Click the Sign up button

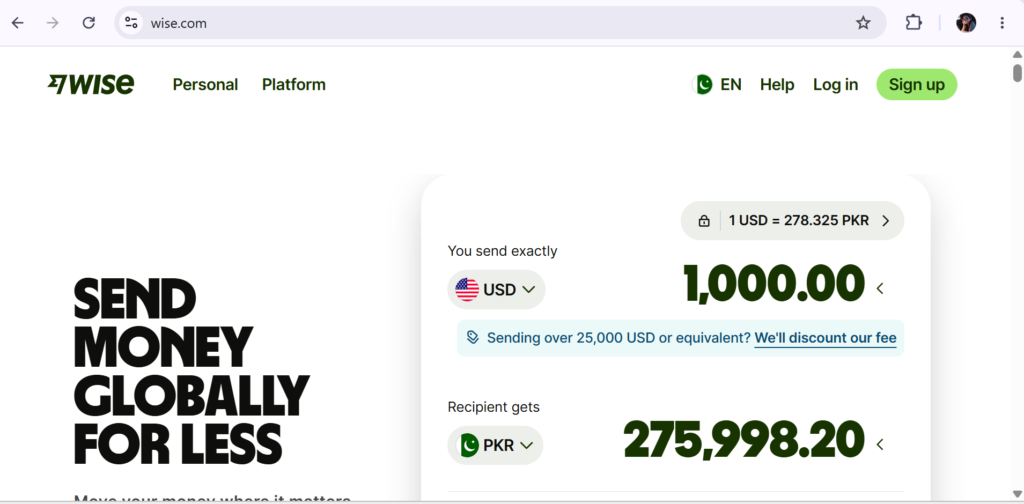coord(917,84)
